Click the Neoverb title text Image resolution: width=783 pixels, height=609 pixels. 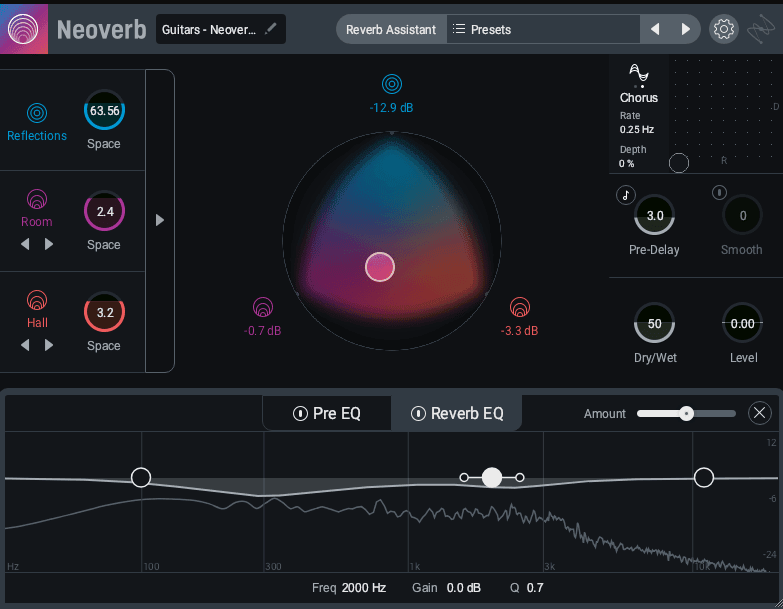(x=101, y=29)
